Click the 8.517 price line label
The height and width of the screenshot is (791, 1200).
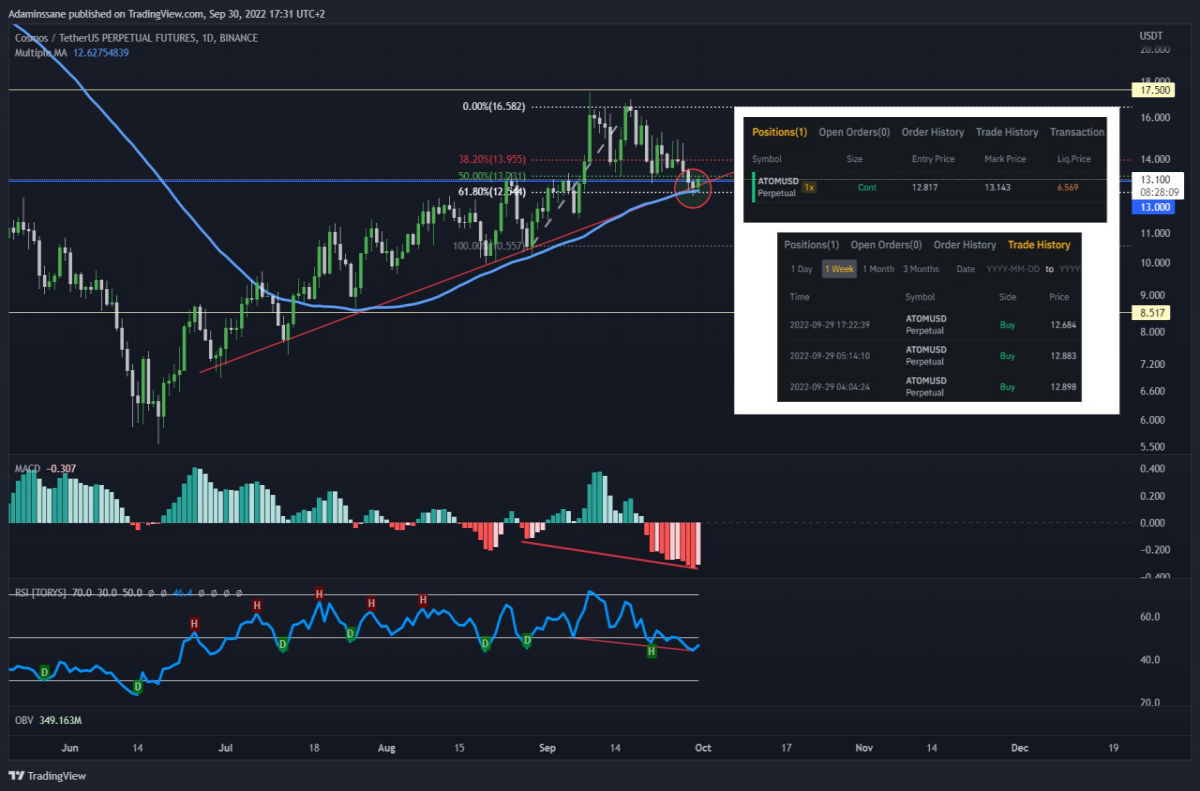click(1153, 312)
